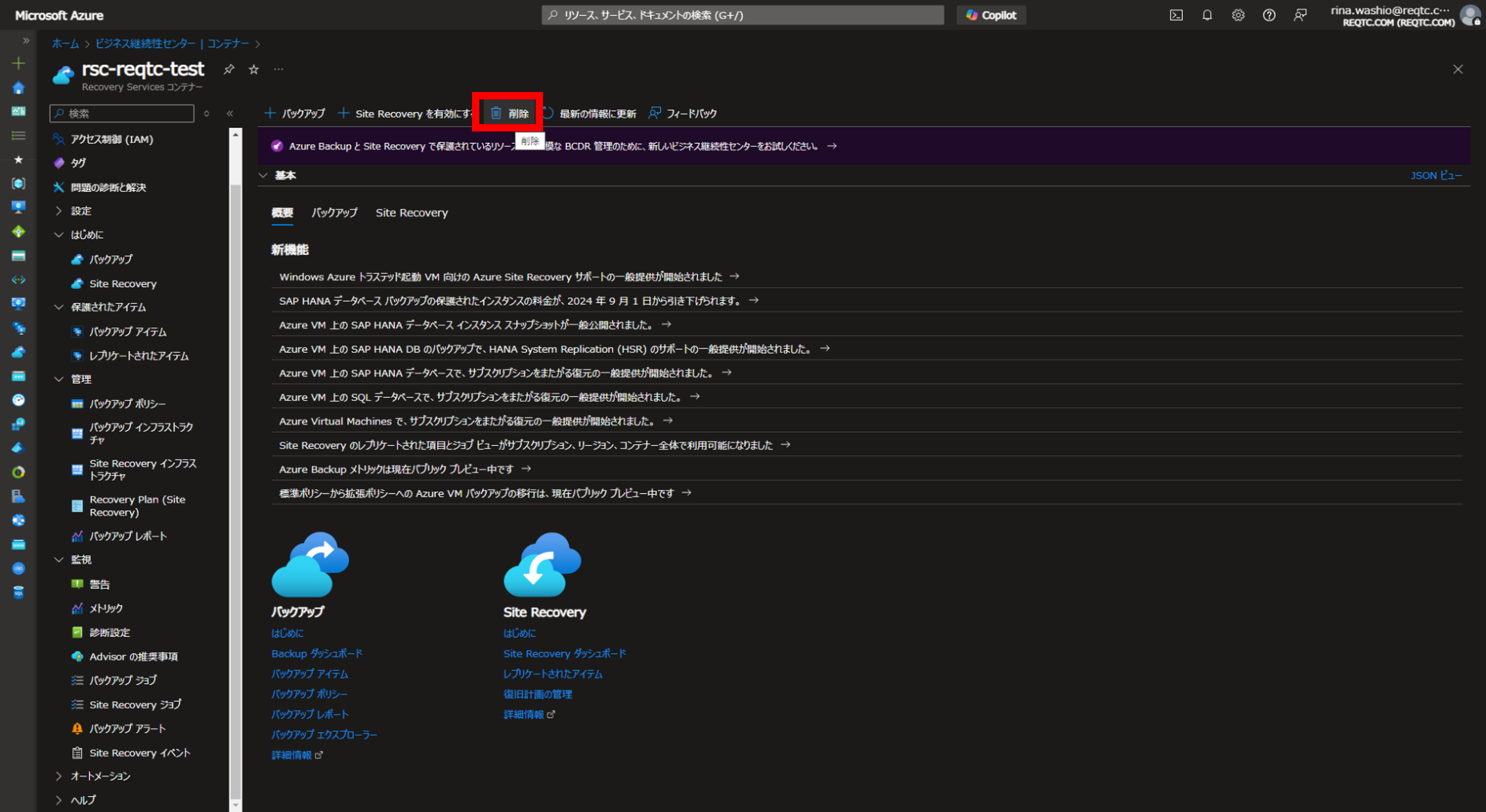Open the help question mark

point(1269,16)
